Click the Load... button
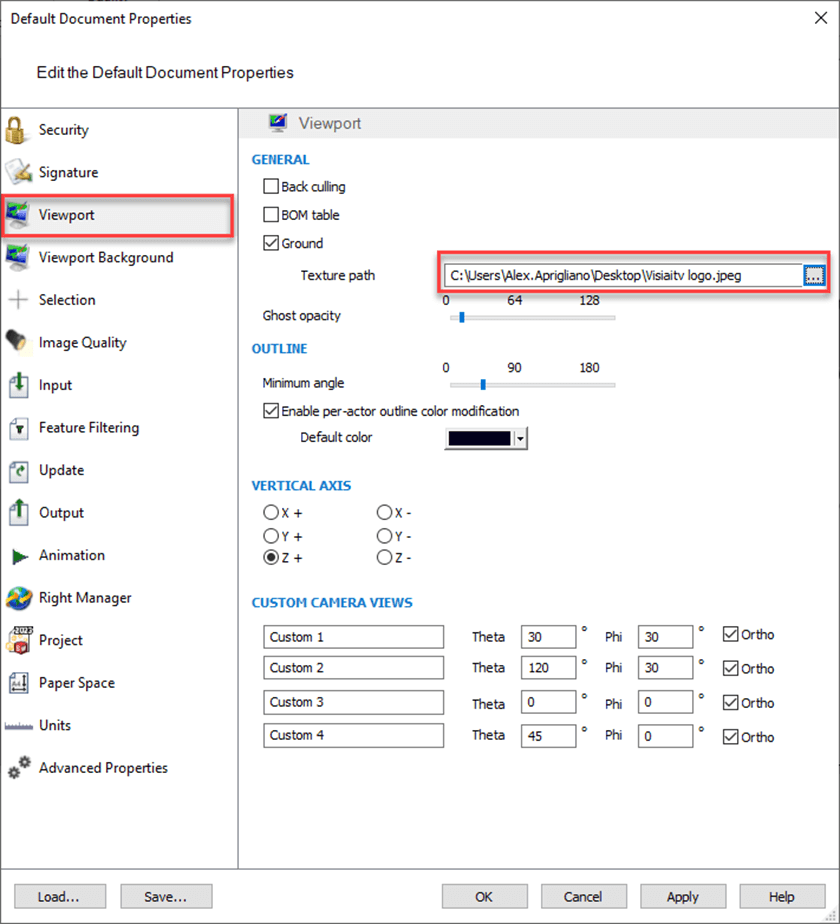 click(x=58, y=897)
